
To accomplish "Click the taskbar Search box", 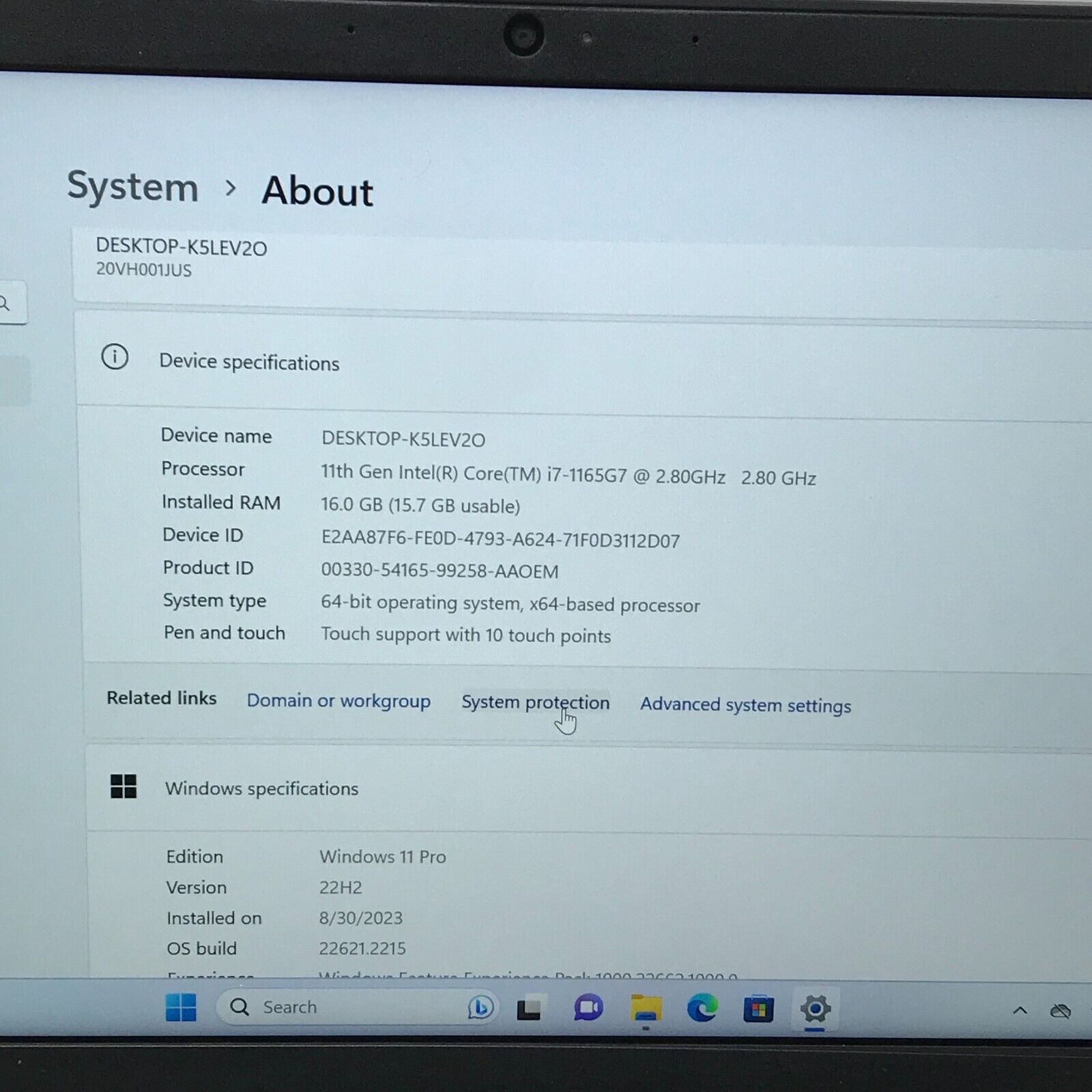I will 358,1007.
